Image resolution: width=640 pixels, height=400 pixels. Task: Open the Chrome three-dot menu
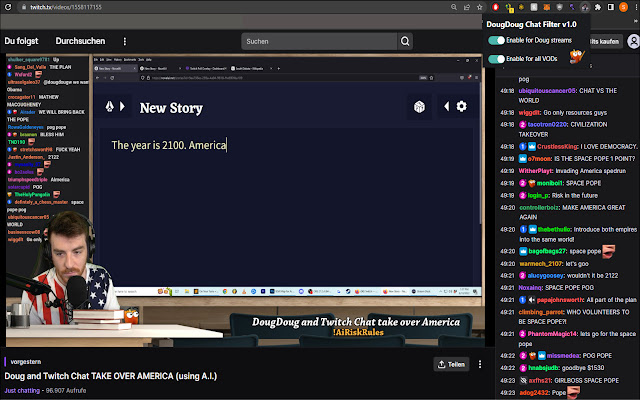[636, 7]
